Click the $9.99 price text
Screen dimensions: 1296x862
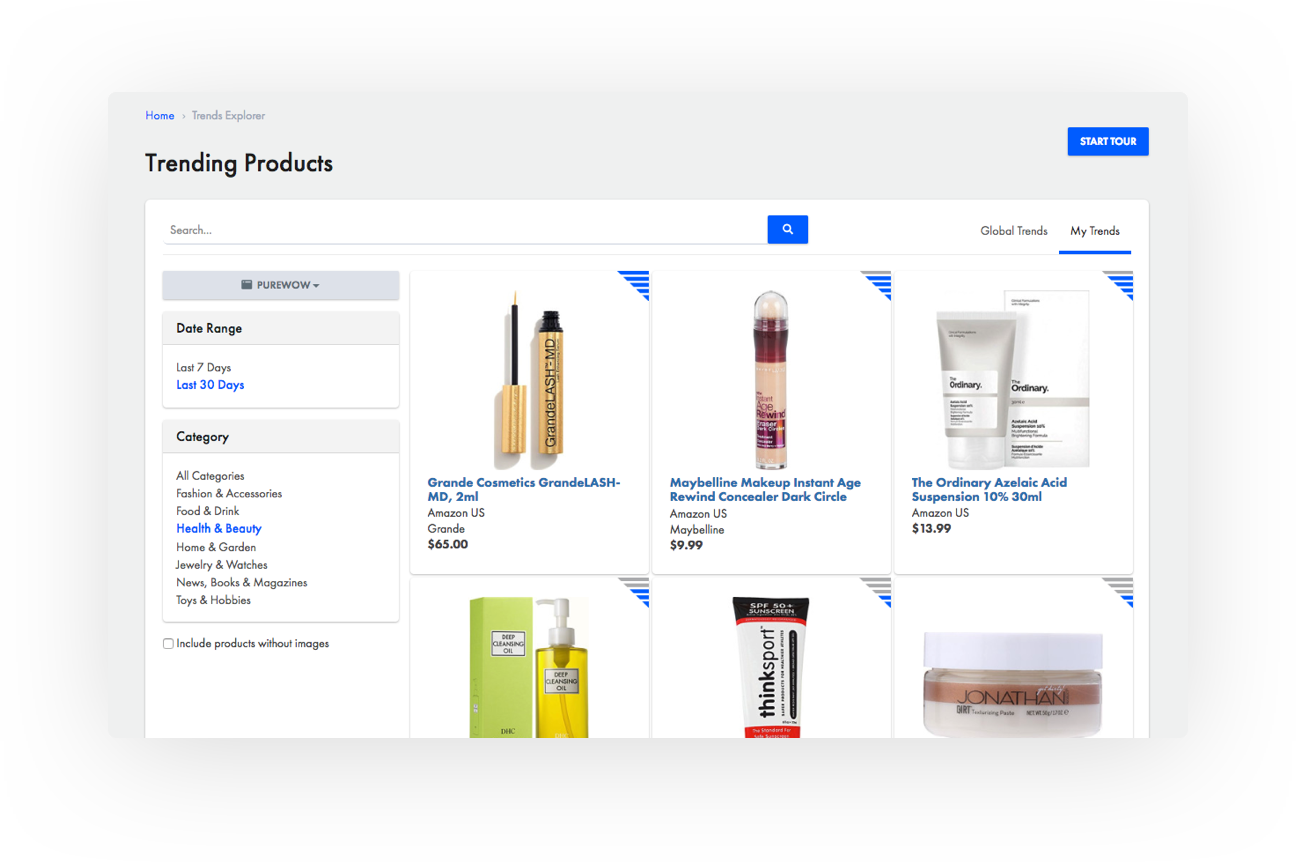click(x=686, y=546)
